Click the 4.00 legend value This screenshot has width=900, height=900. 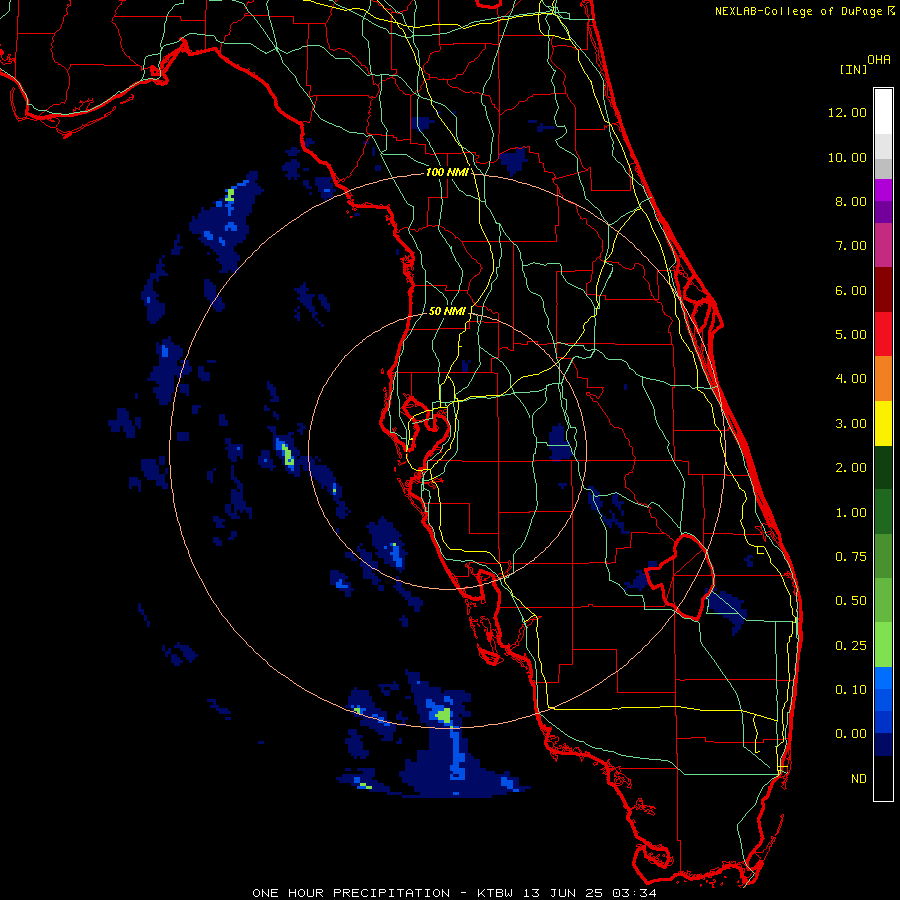click(x=851, y=379)
